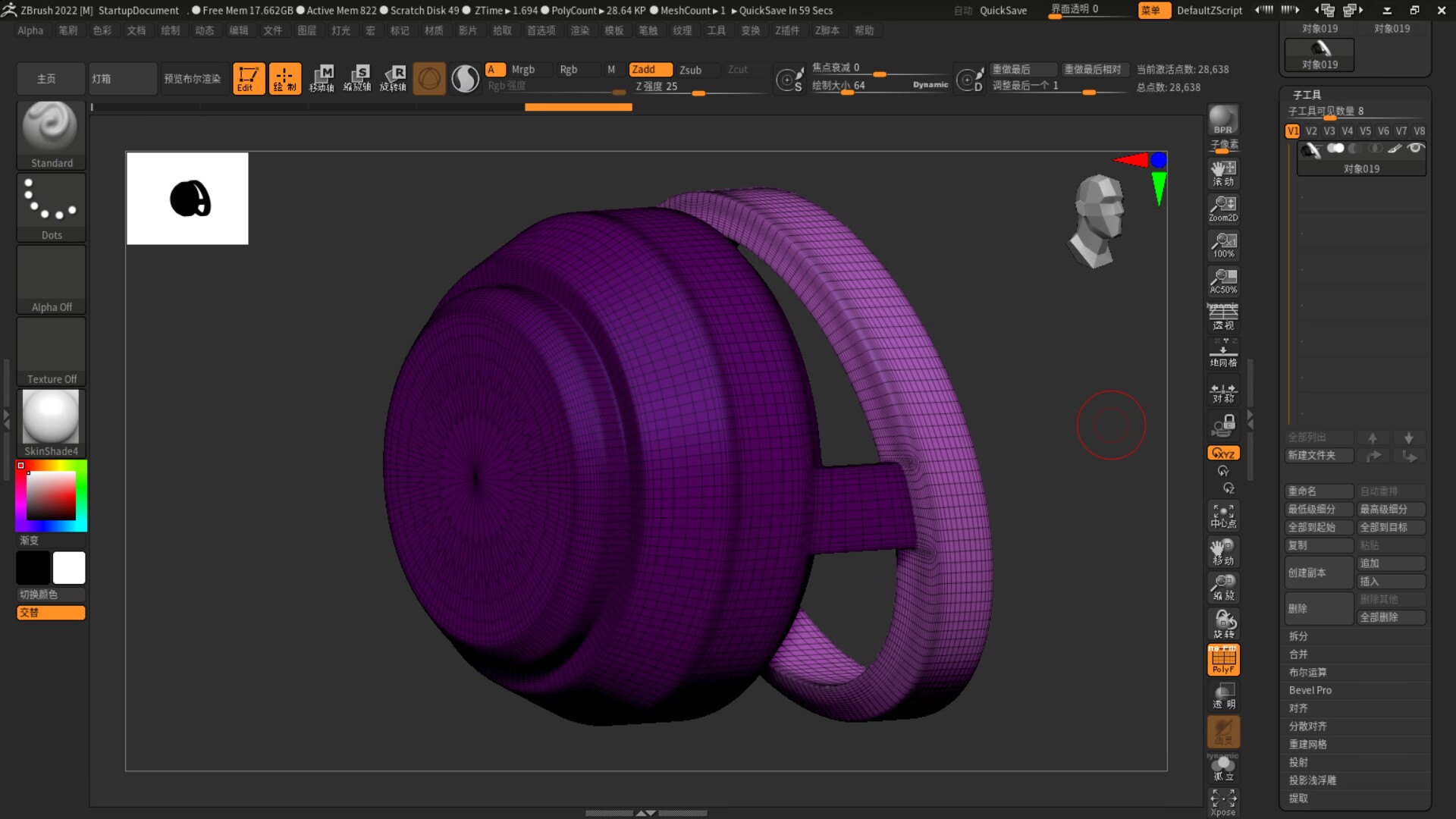Expand the Bevel Pro section
The height and width of the screenshot is (819, 1456).
(x=1310, y=690)
